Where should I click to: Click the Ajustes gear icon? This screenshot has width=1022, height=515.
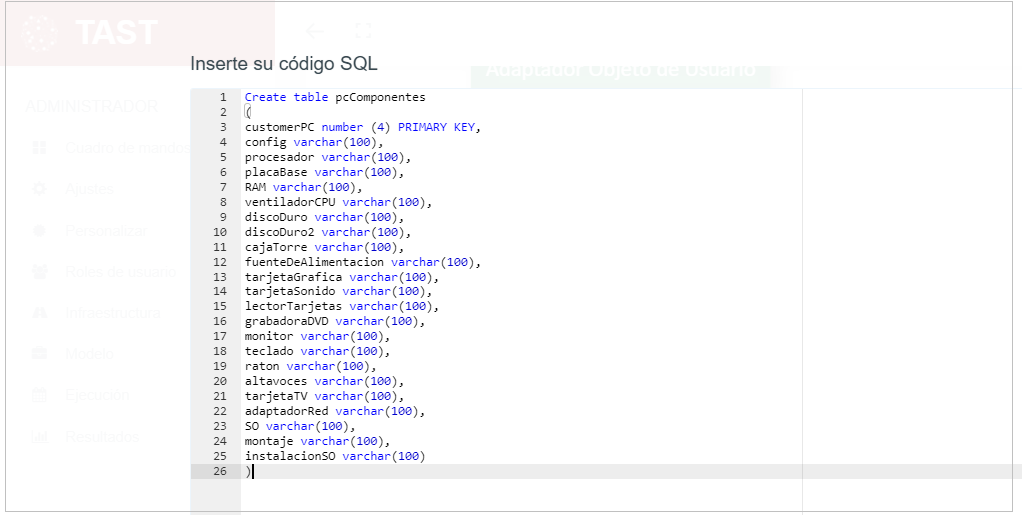tap(40, 189)
